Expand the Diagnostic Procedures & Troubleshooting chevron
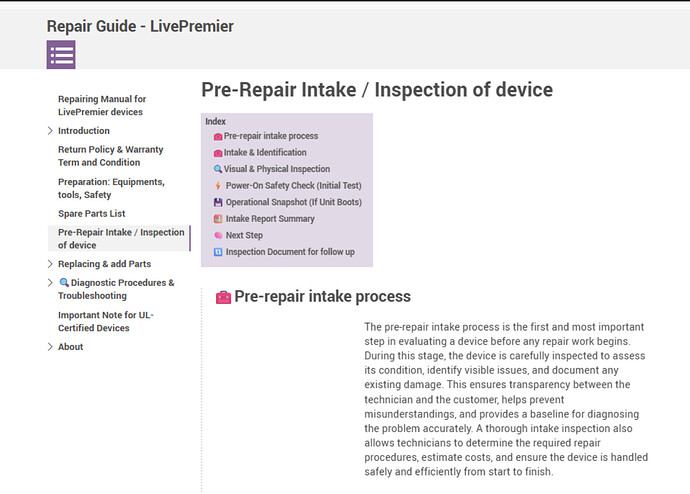The image size is (690, 494). click(51, 283)
